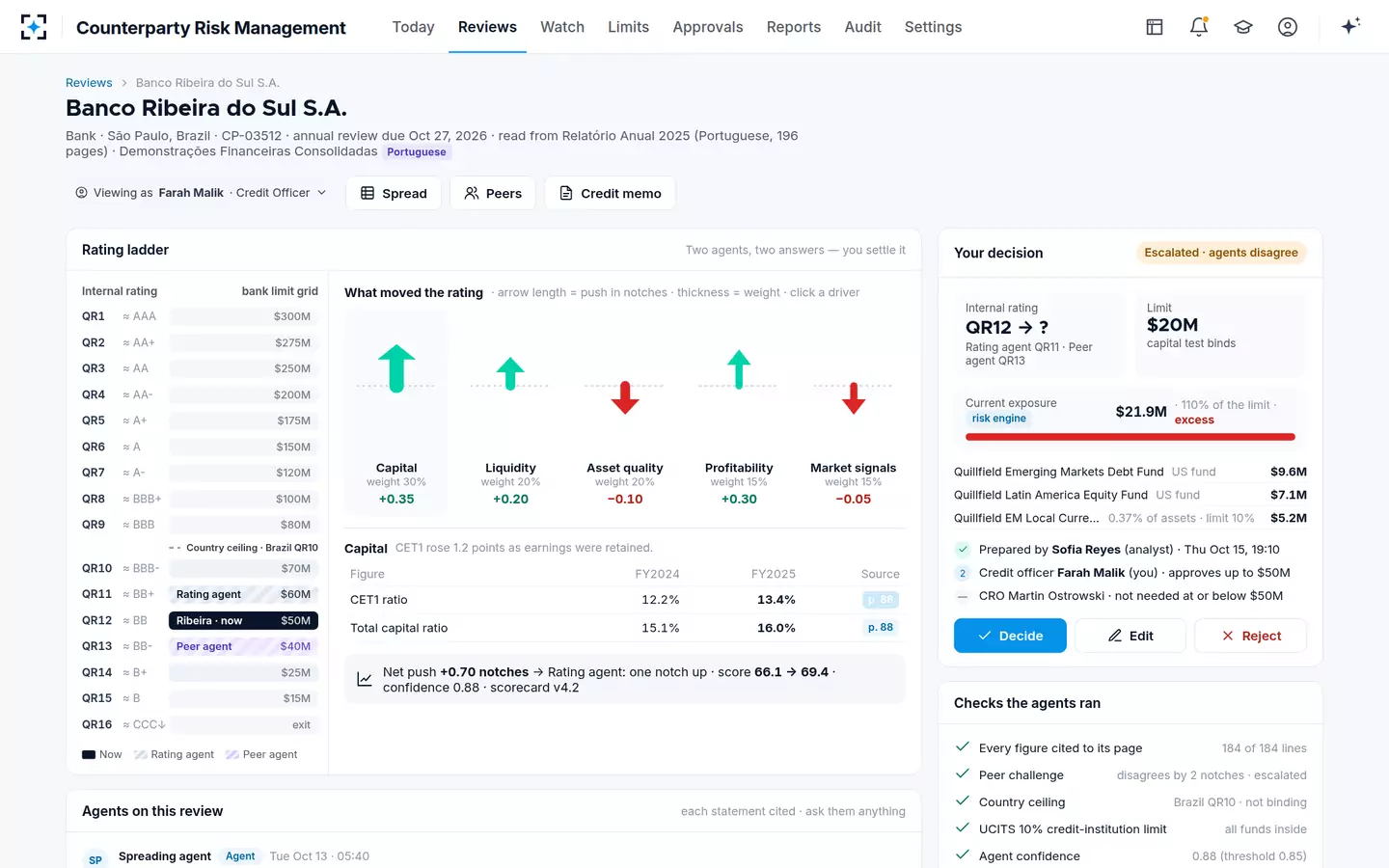Open source p. 88 for Total capital ratio
Viewport: 1389px width, 868px height.
tap(881, 628)
